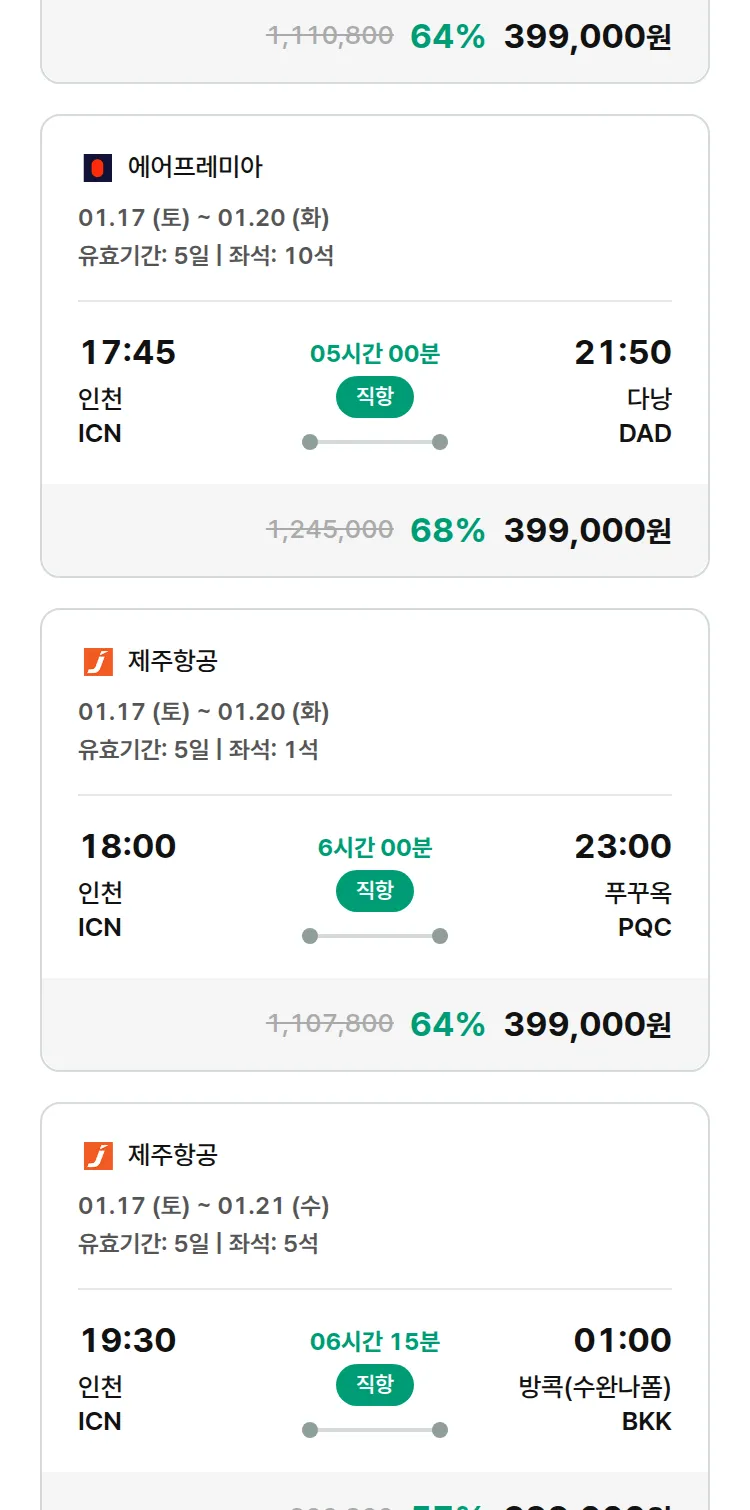The height and width of the screenshot is (1510, 750).
Task: Click the 399,000원 price at the top card
Action: [x=587, y=37]
